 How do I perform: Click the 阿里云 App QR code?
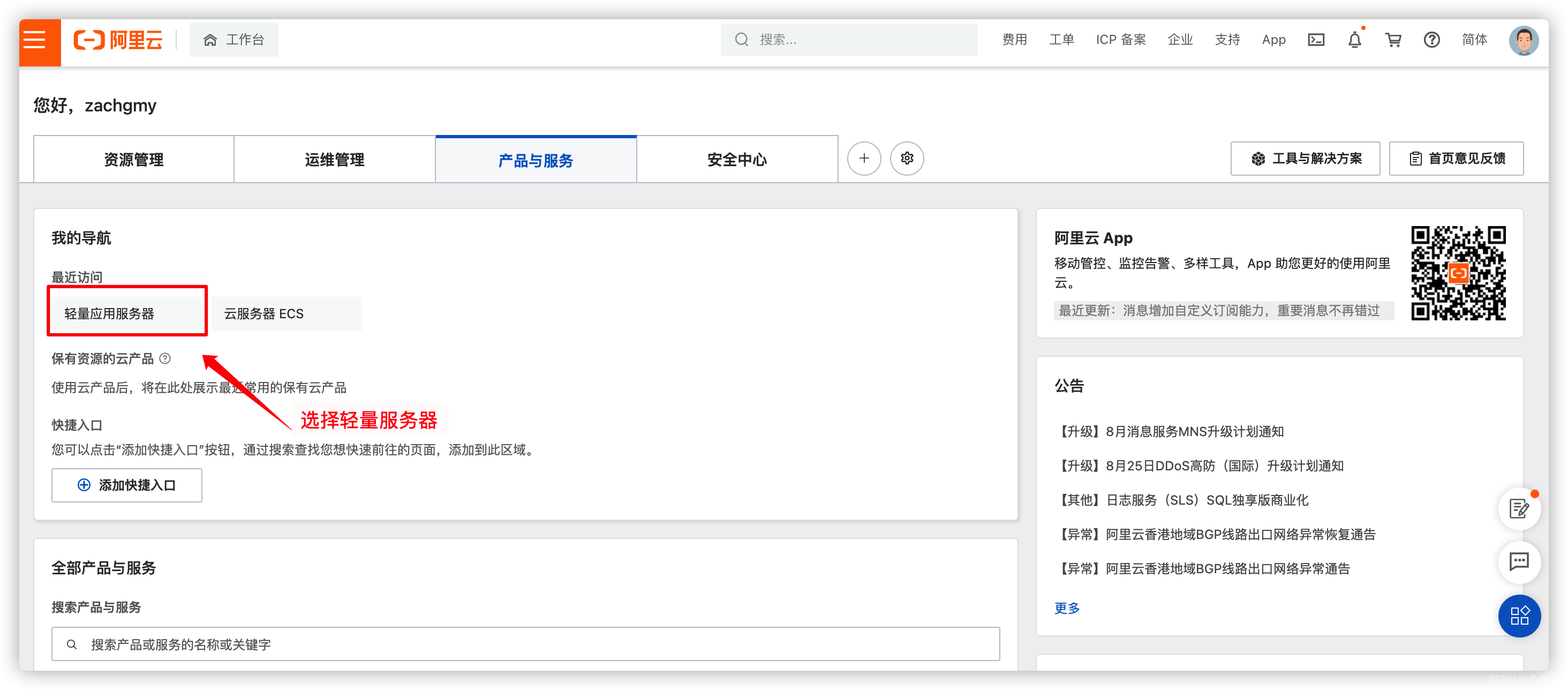pos(1458,273)
